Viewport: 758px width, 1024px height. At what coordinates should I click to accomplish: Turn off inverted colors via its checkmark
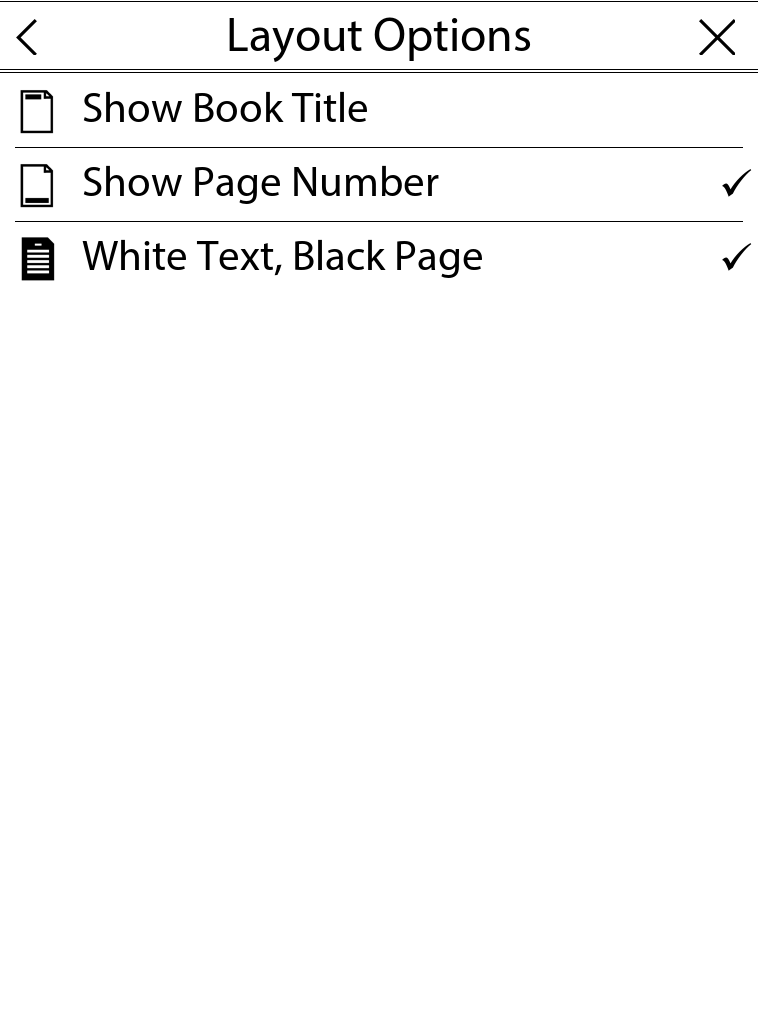735,257
